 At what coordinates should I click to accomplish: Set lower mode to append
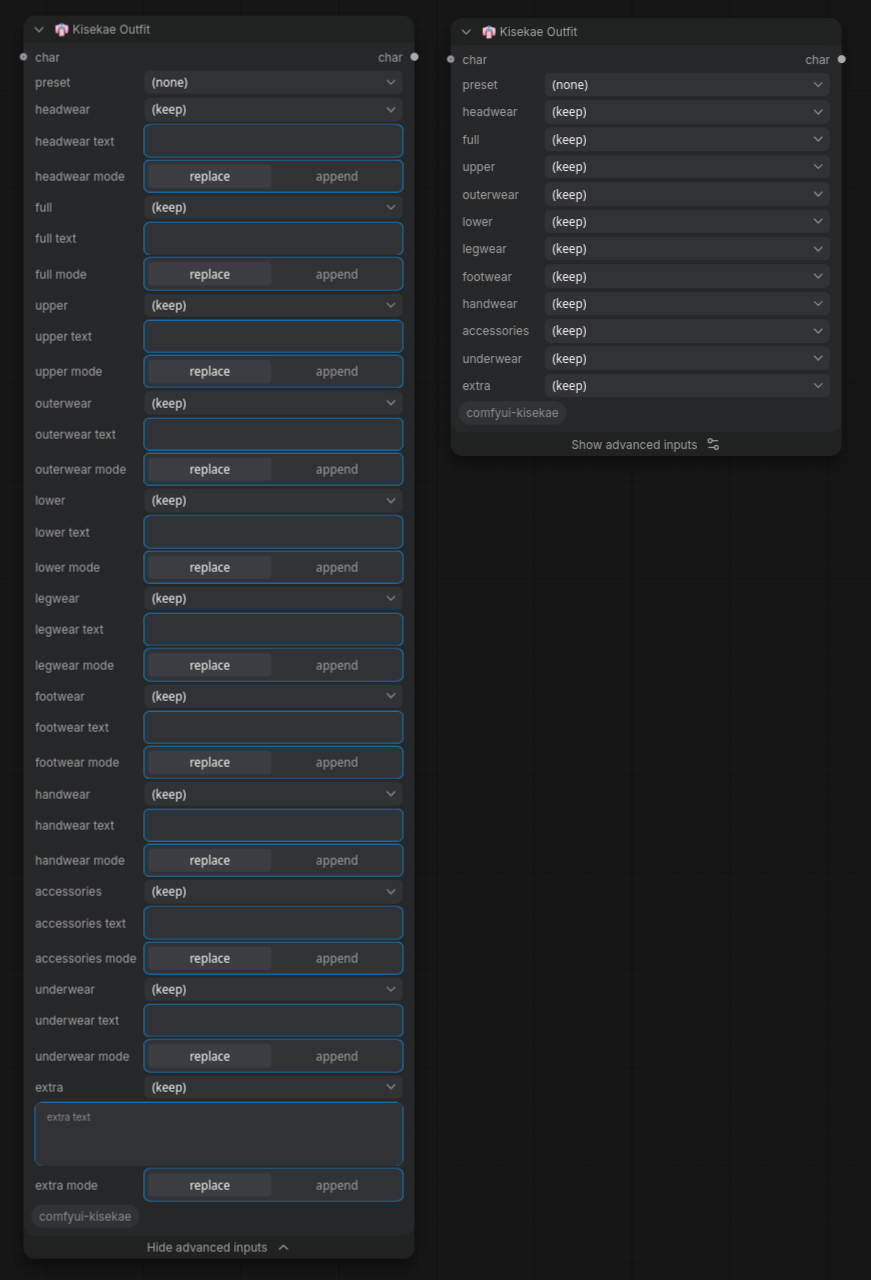coord(337,567)
